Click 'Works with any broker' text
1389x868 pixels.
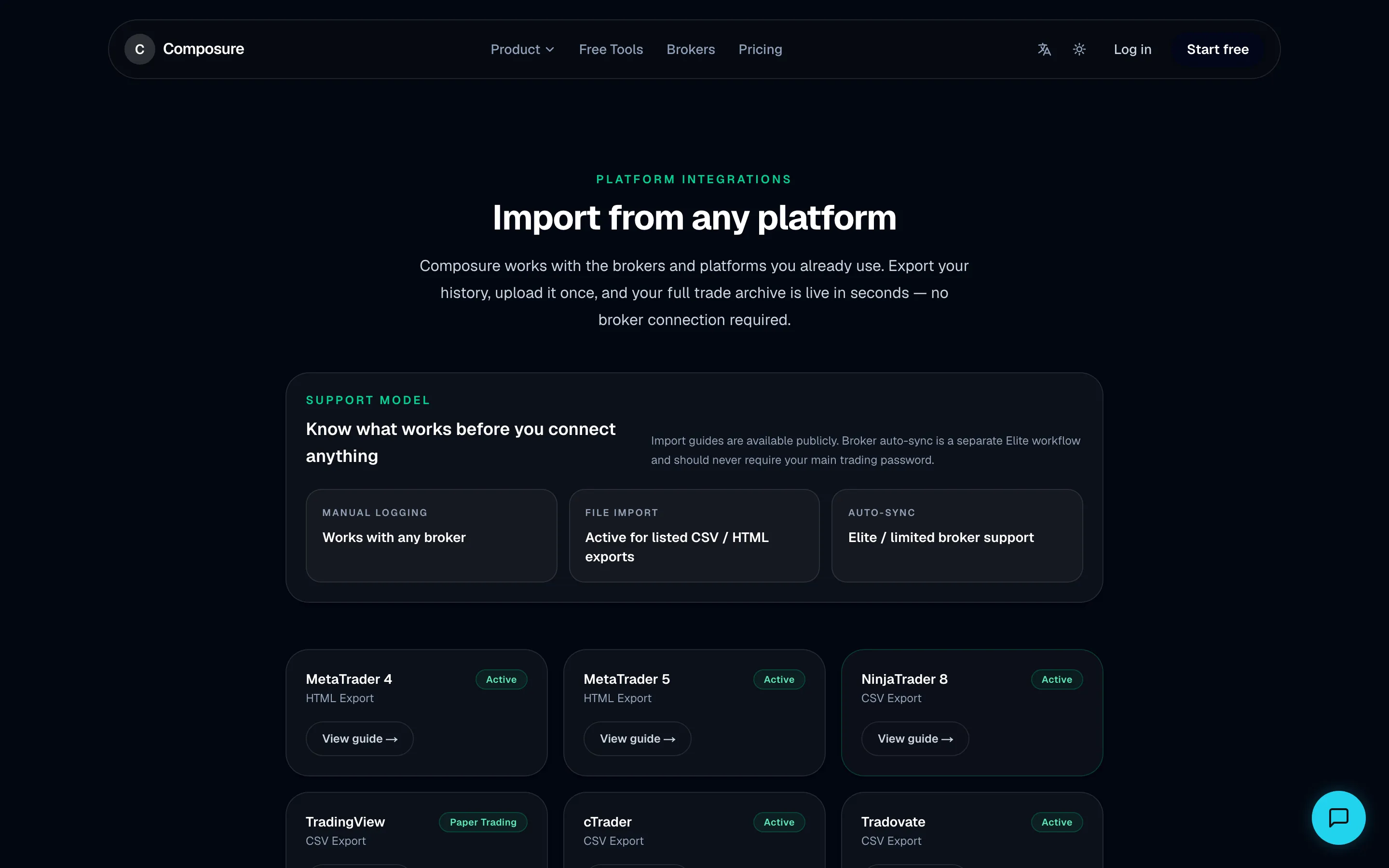[x=395, y=537]
